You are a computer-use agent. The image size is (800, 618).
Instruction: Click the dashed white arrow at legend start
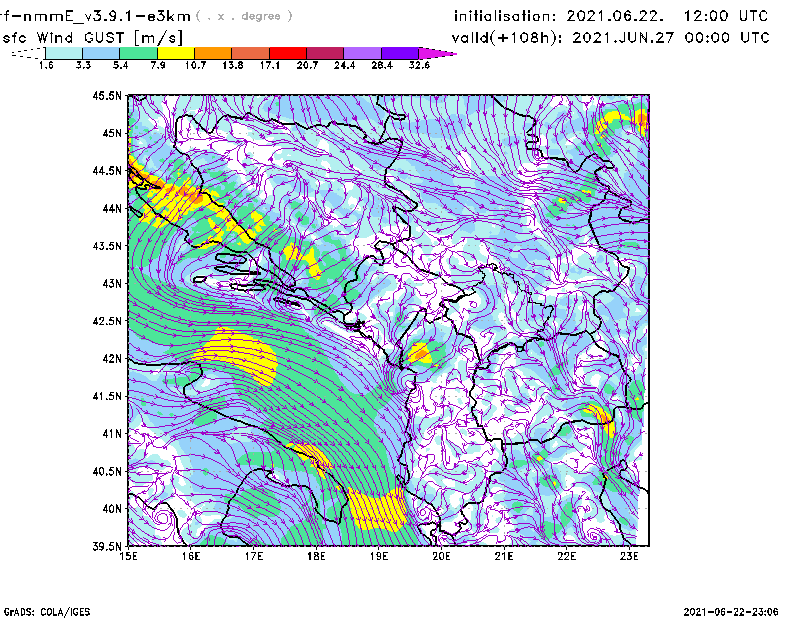point(28,53)
